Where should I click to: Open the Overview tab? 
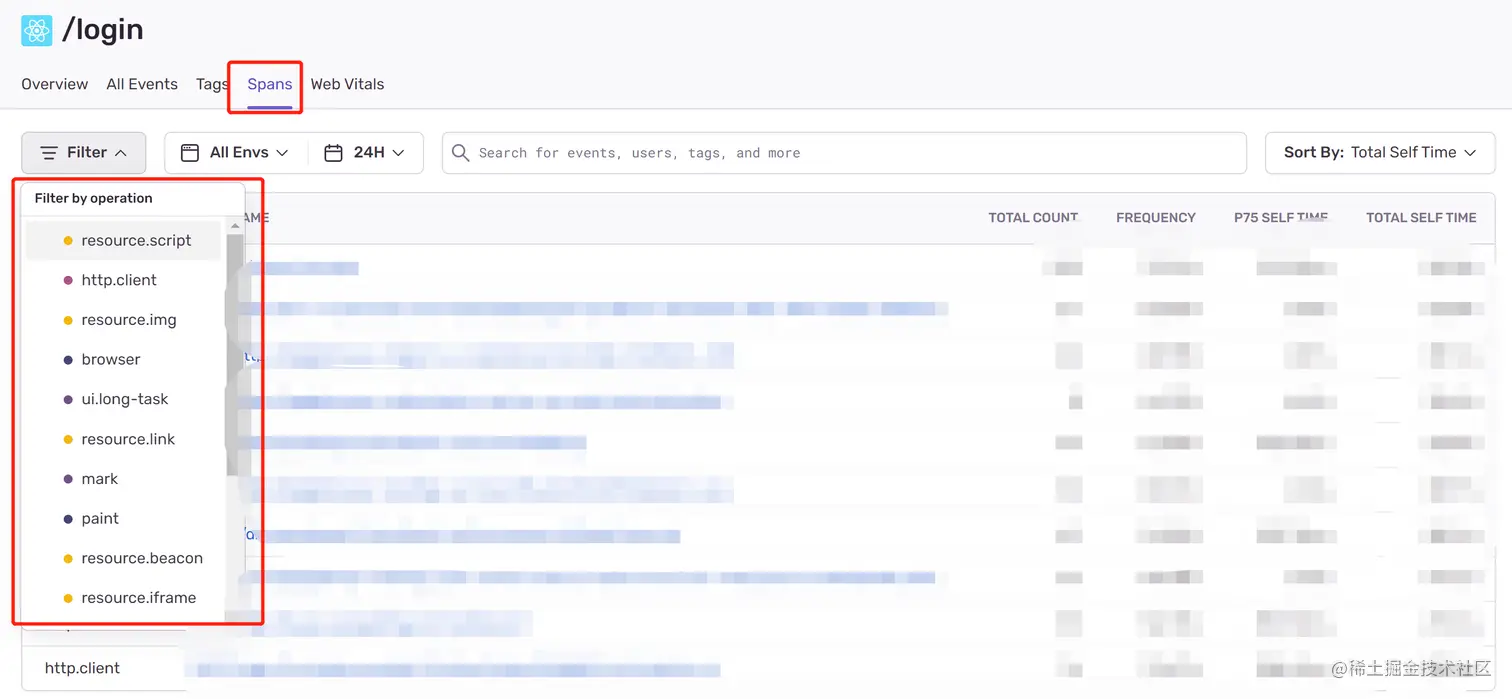(55, 84)
